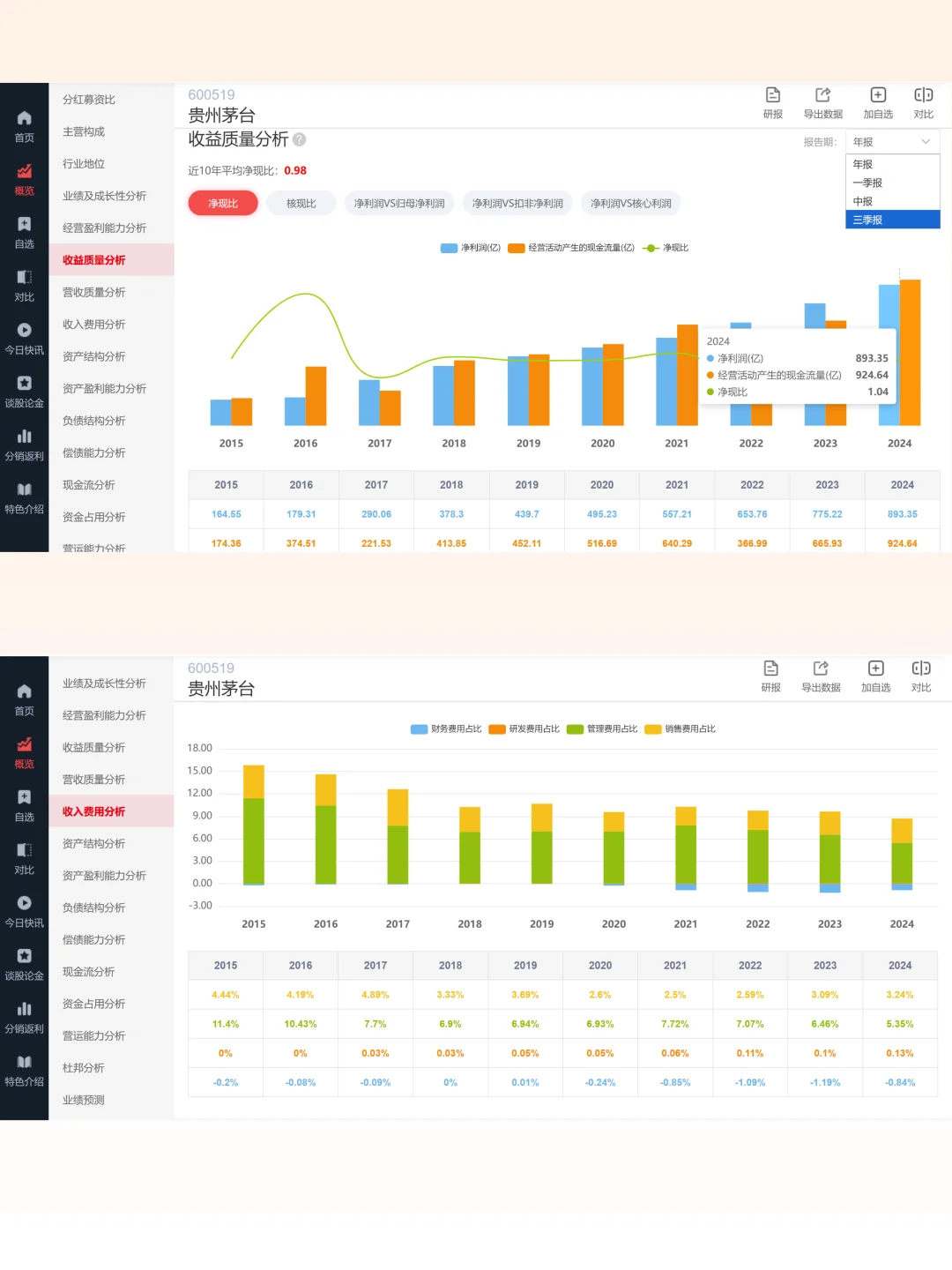Toggle 销售费用占比 legend series
Viewport: 952px width, 1270px height.
pos(680,728)
